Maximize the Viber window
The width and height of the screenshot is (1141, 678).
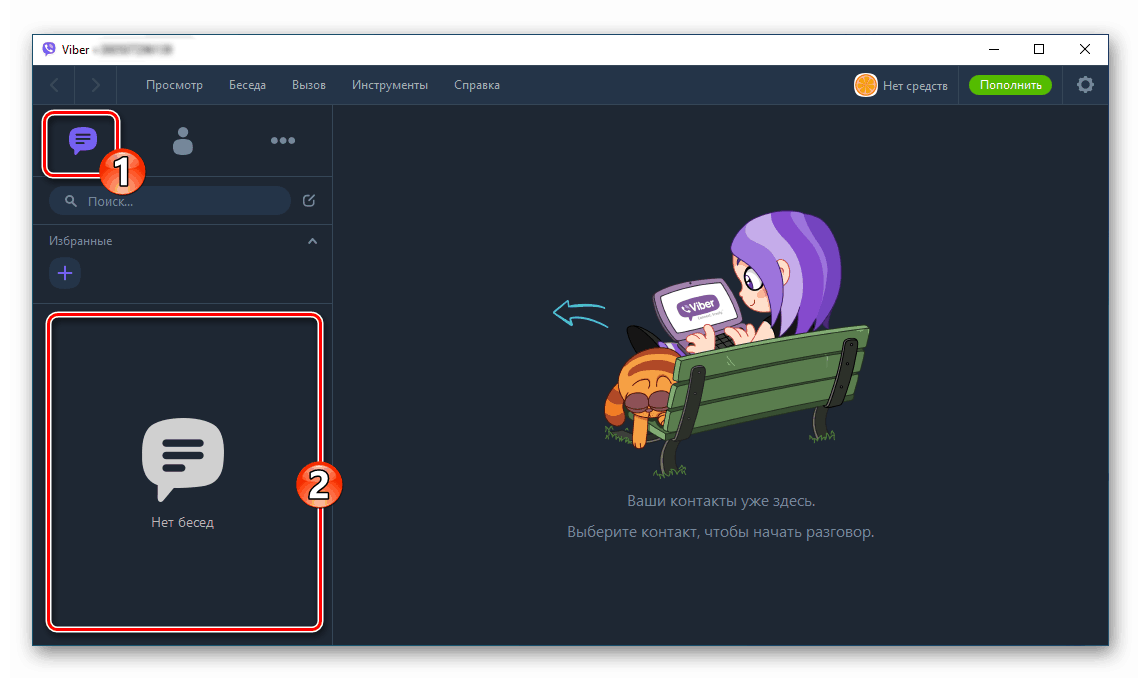[x=1039, y=49]
